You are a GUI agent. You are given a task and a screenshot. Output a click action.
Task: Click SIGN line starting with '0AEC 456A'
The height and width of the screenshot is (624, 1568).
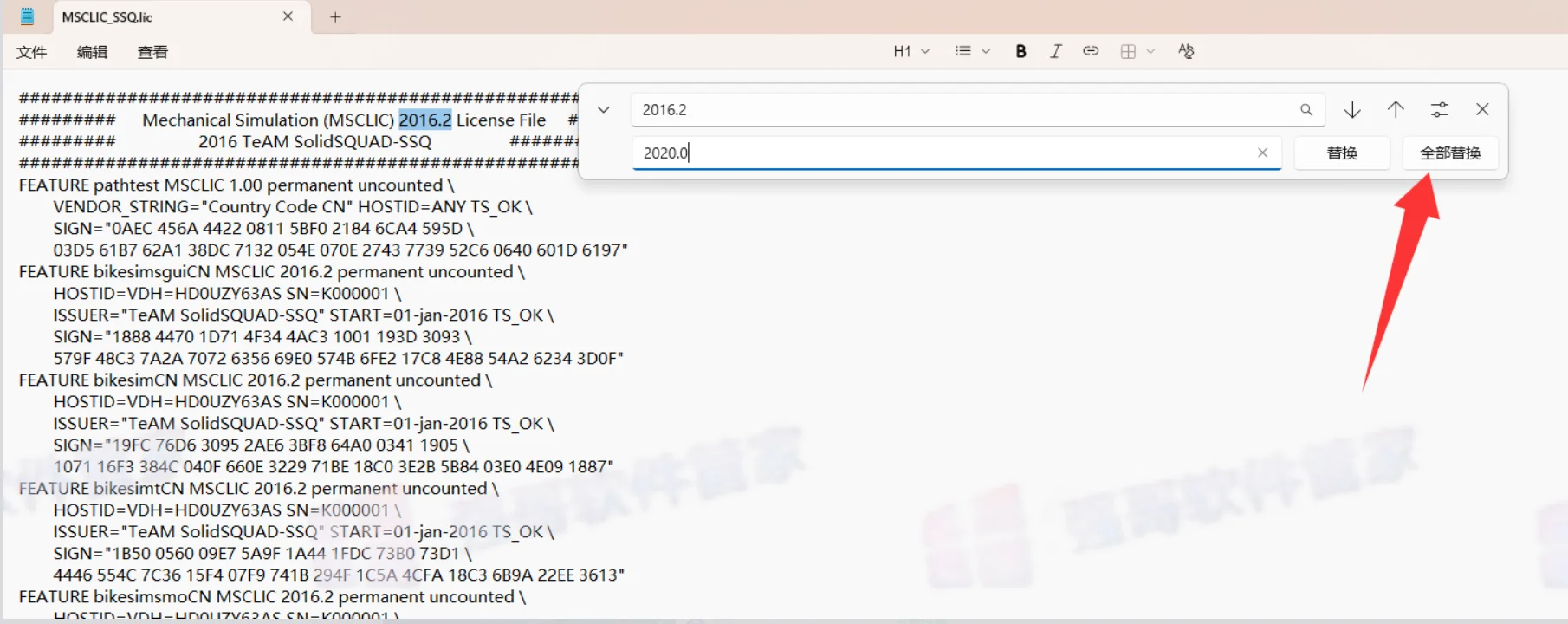coord(263,228)
